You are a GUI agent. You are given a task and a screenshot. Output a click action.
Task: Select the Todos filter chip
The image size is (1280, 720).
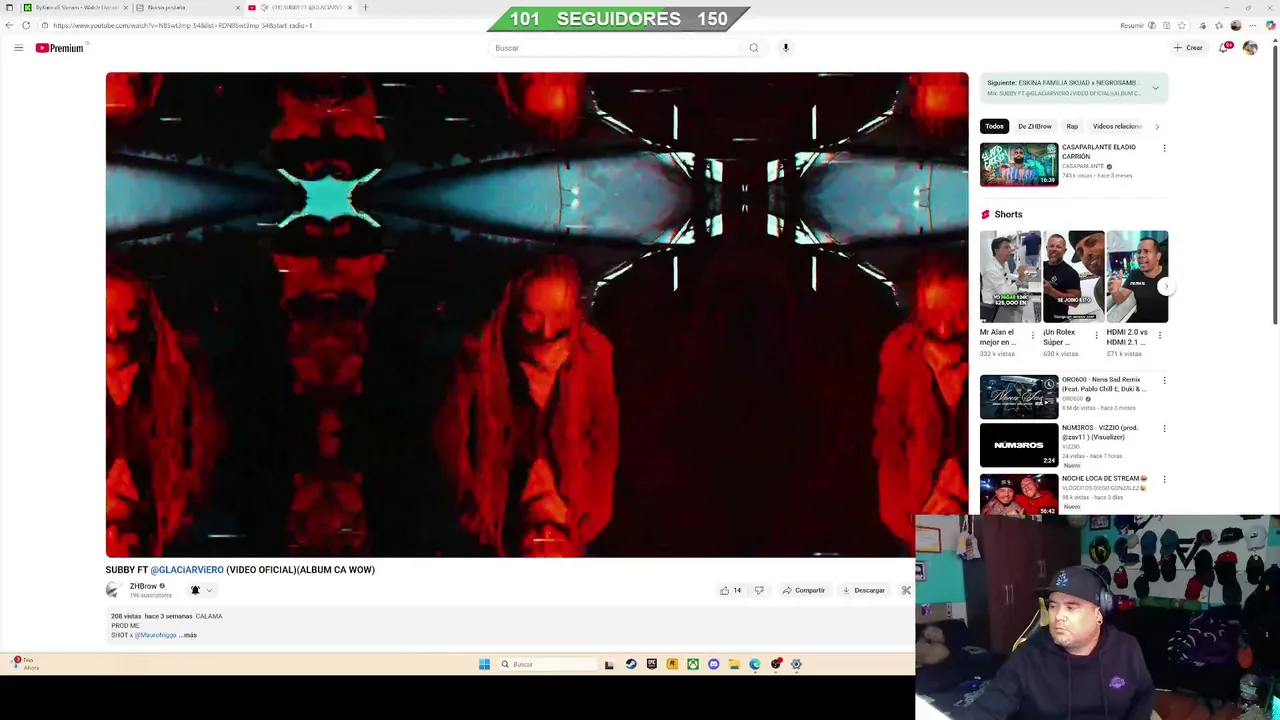point(994,126)
